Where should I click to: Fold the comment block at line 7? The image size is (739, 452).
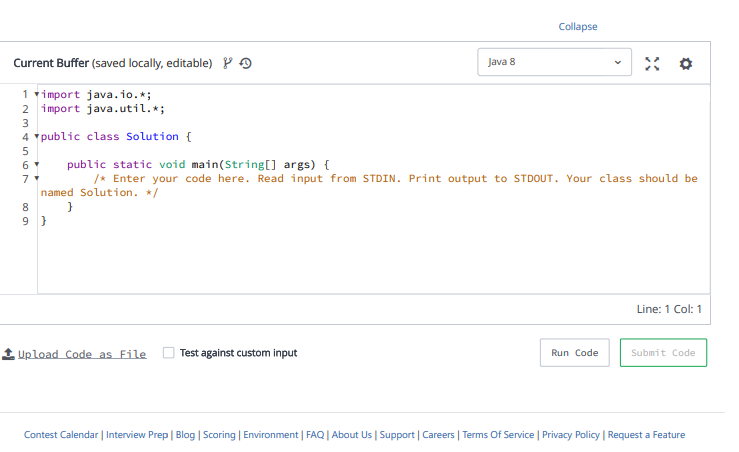click(x=36, y=179)
